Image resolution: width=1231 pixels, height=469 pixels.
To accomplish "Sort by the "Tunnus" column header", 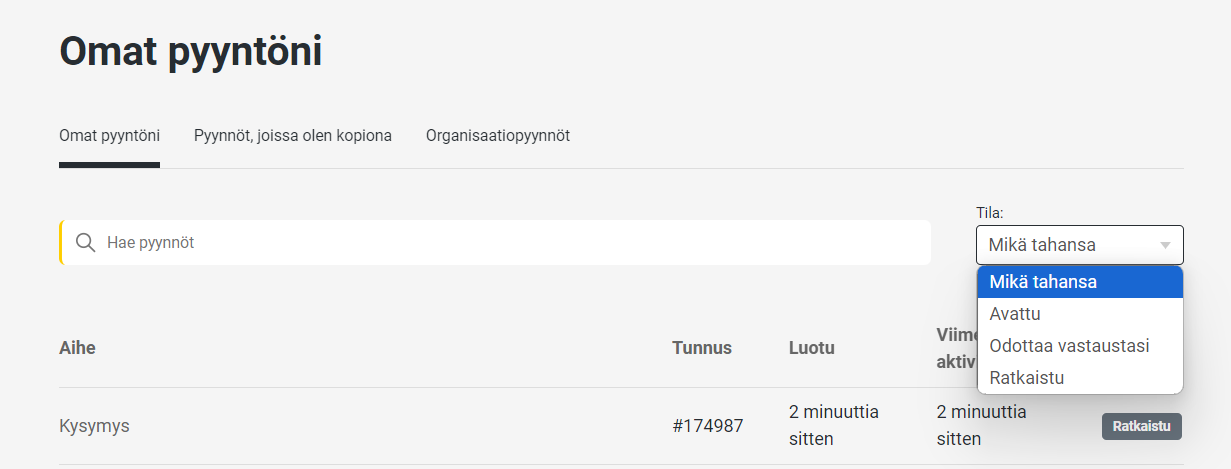I will [x=701, y=348].
